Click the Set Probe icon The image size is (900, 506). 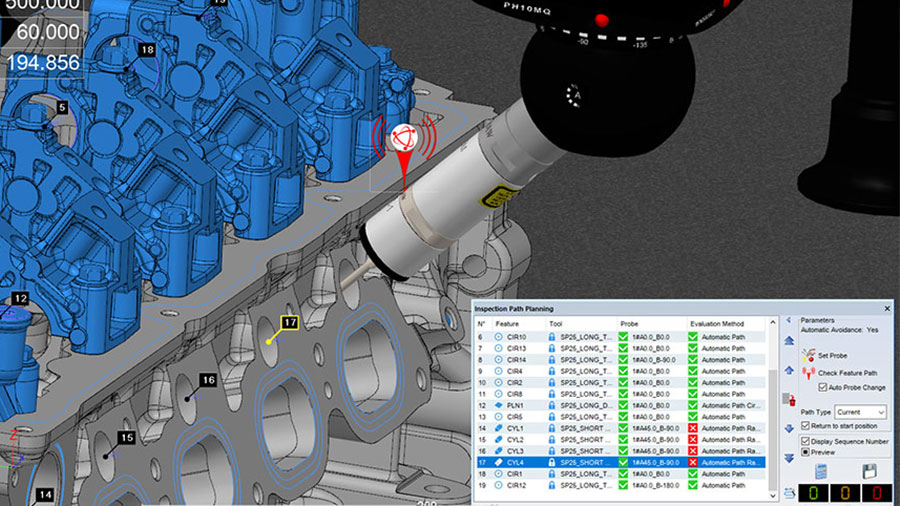point(809,355)
